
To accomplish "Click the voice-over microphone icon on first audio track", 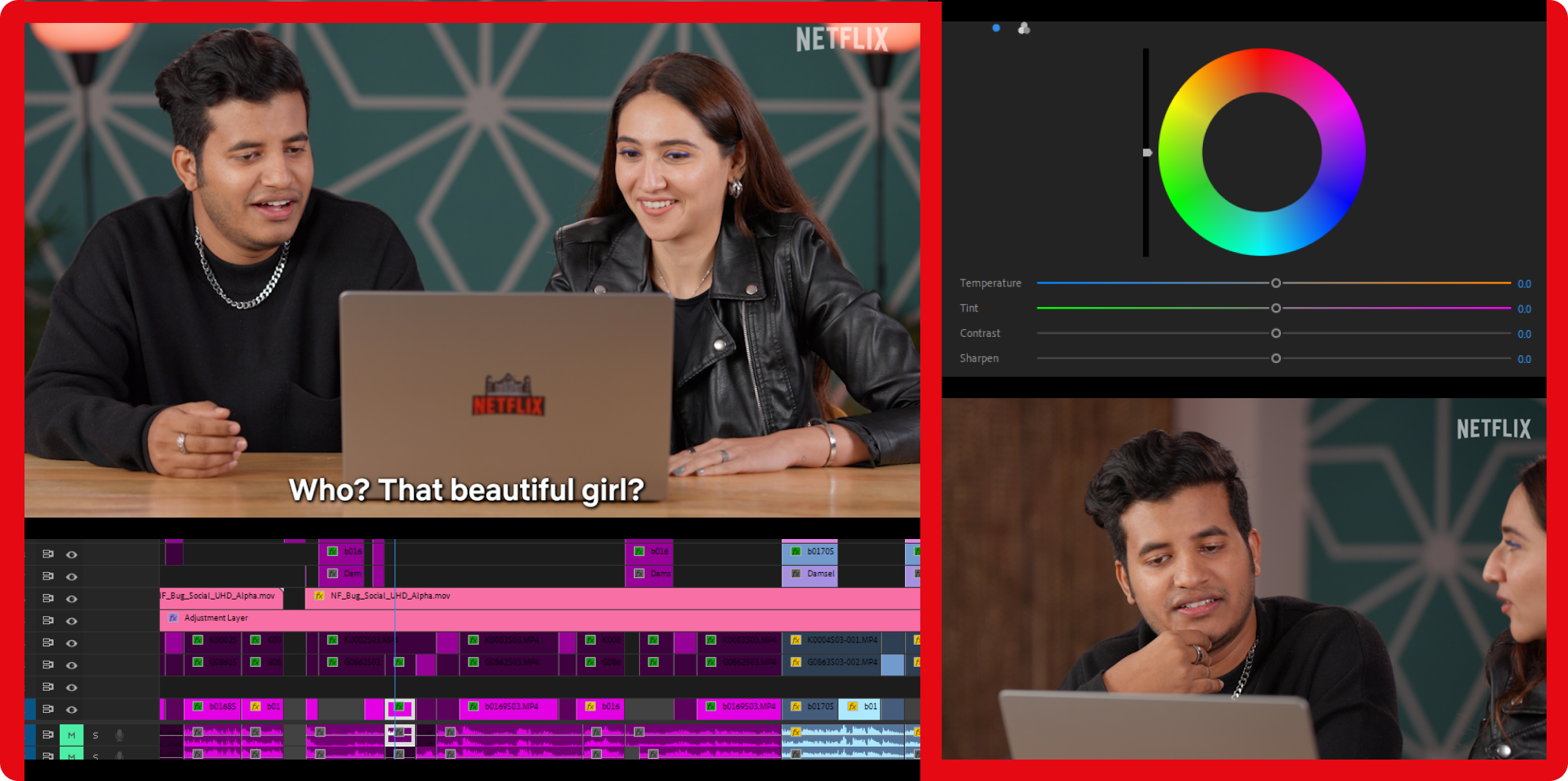I will [119, 735].
